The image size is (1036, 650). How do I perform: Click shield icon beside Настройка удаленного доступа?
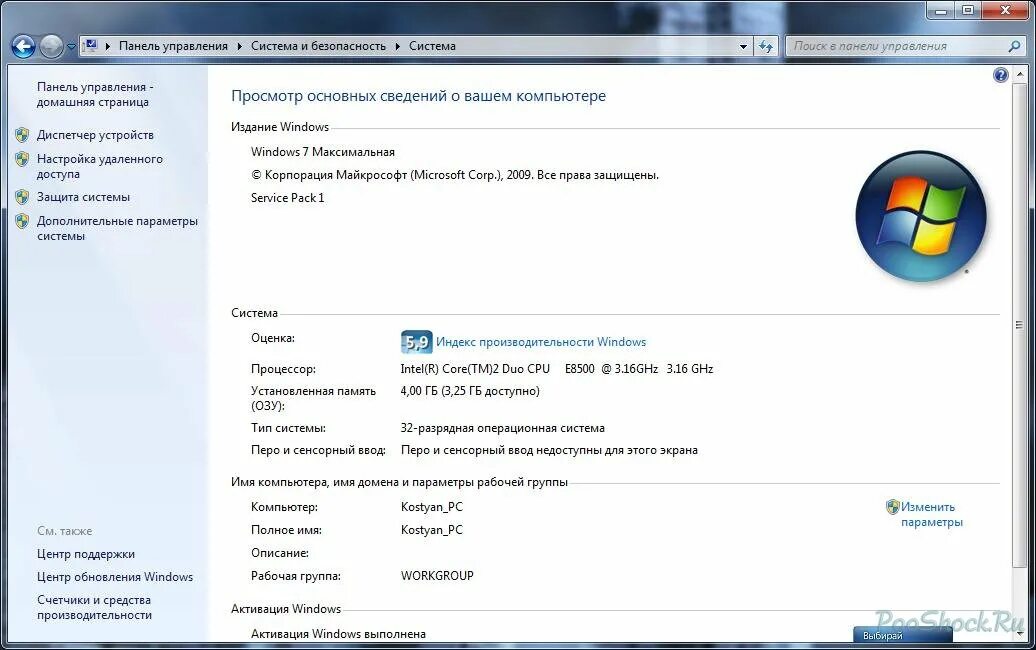pyautogui.click(x=22, y=159)
